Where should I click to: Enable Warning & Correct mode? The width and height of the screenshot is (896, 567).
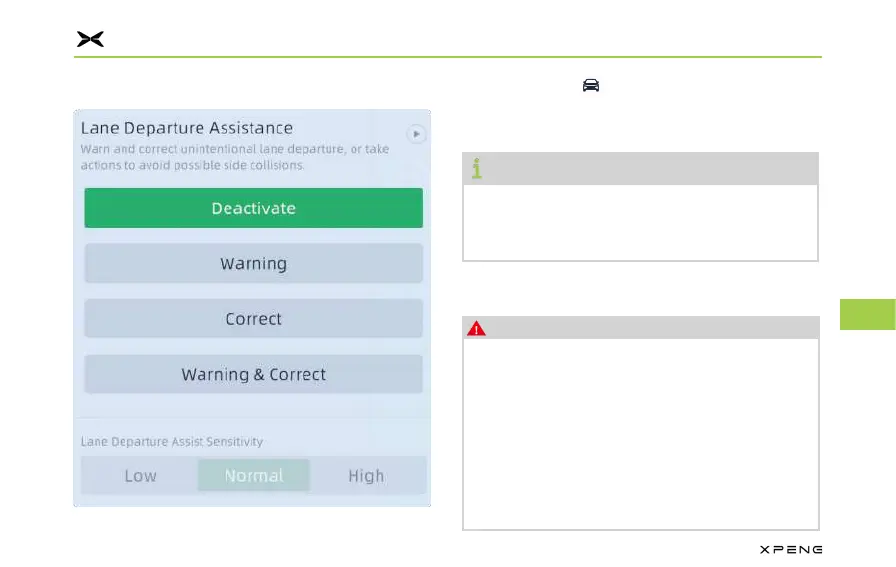click(x=254, y=374)
